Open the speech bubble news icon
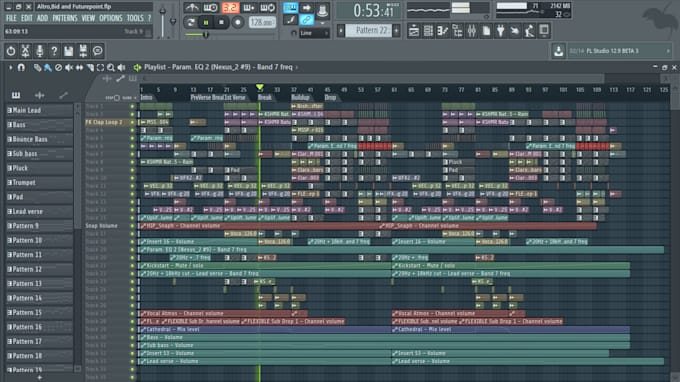This screenshot has height=382, width=680. point(98,51)
